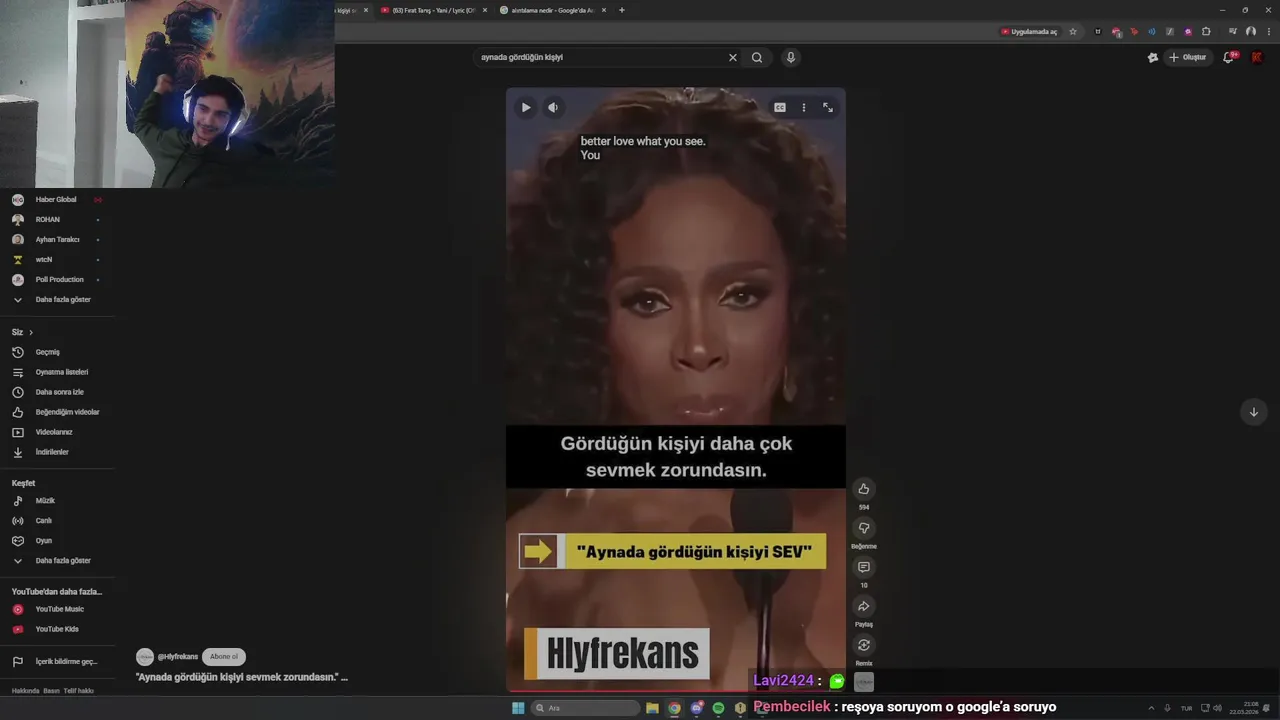This screenshot has height=720, width=1280.
Task: Open the Ayhan Tarakcı subscription
Action: tap(56, 240)
